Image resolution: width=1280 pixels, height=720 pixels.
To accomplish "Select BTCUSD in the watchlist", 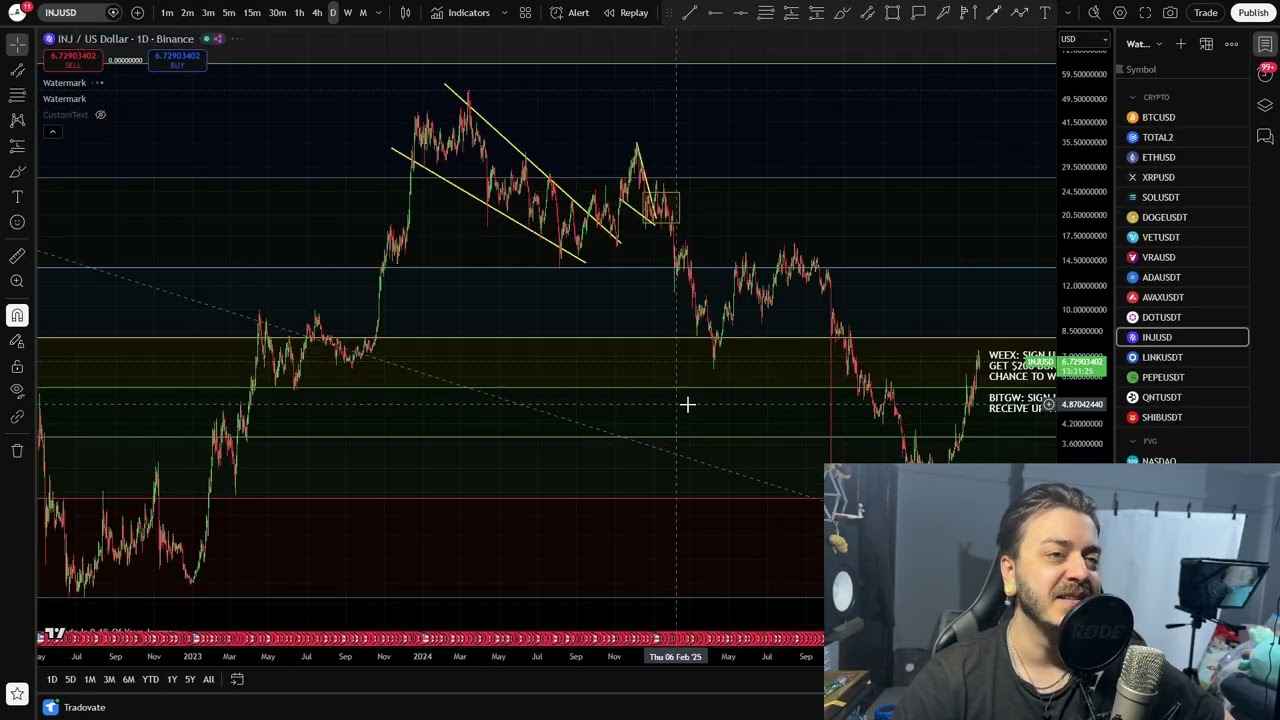I will [1183, 117].
